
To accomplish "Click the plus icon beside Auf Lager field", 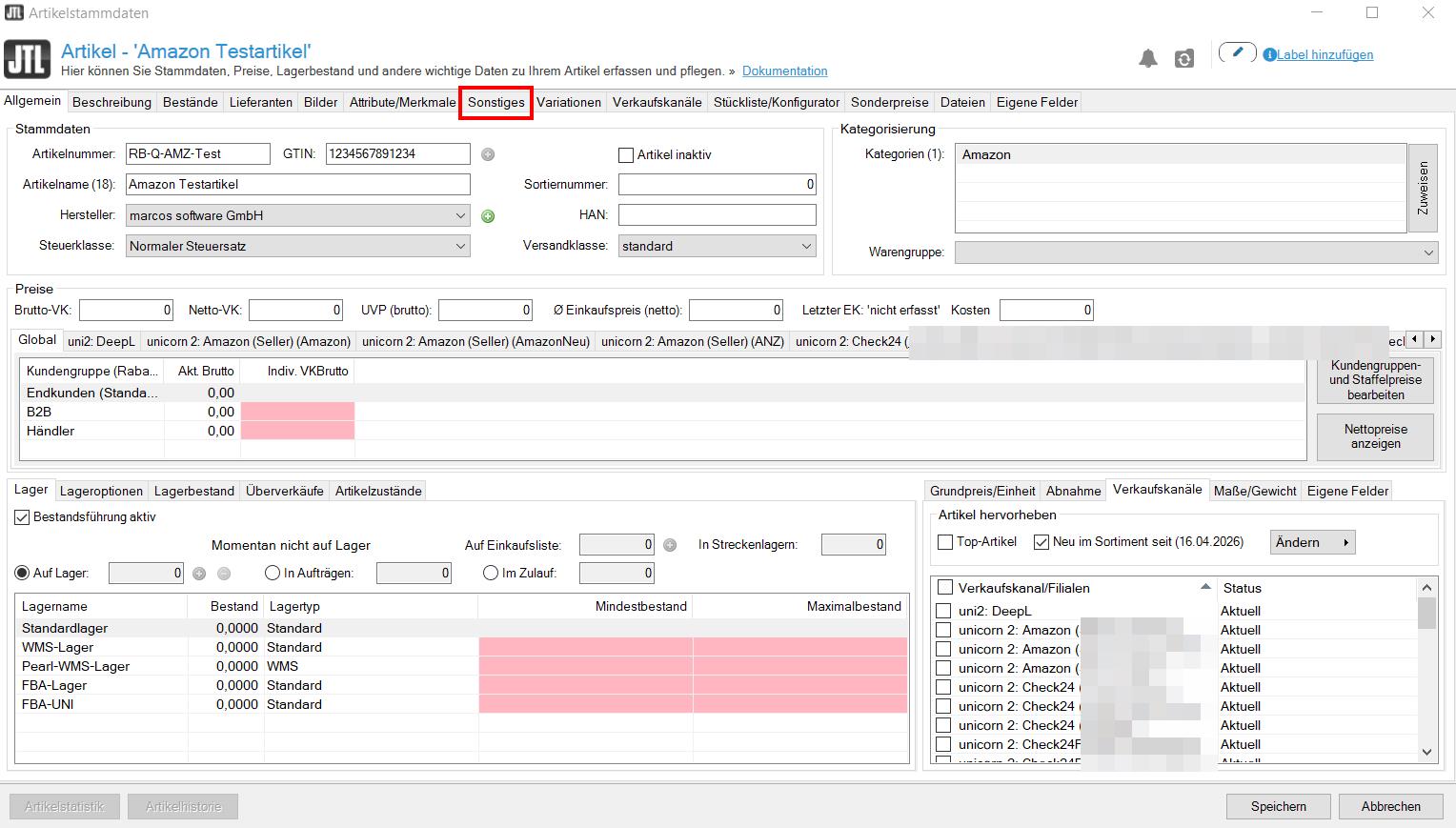I will (x=199, y=574).
